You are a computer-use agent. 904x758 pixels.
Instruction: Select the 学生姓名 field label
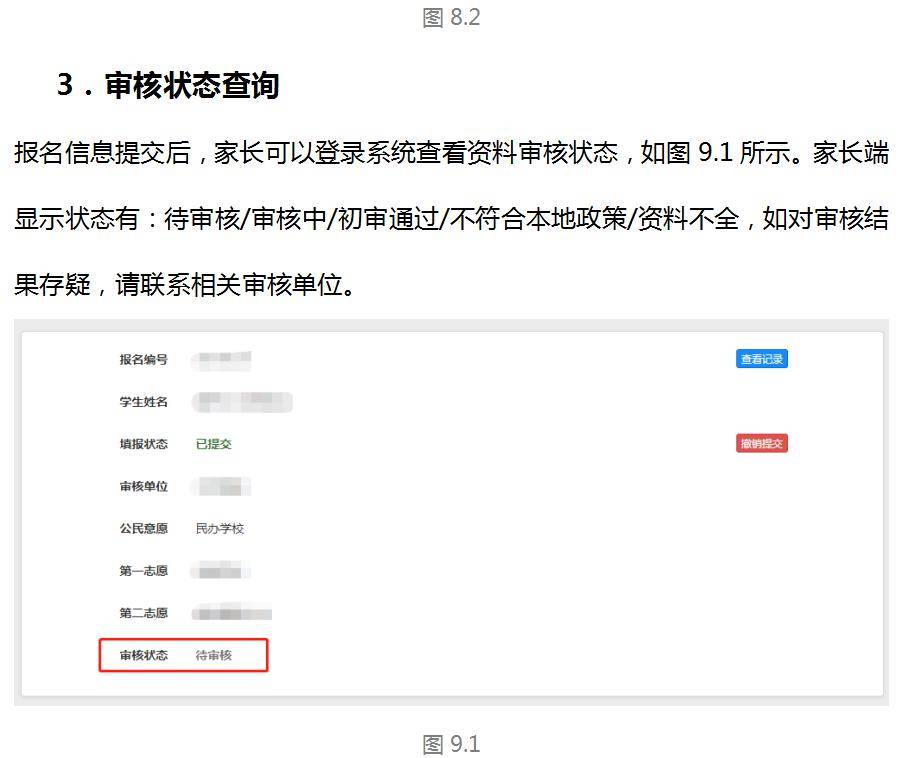pyautogui.click(x=144, y=402)
